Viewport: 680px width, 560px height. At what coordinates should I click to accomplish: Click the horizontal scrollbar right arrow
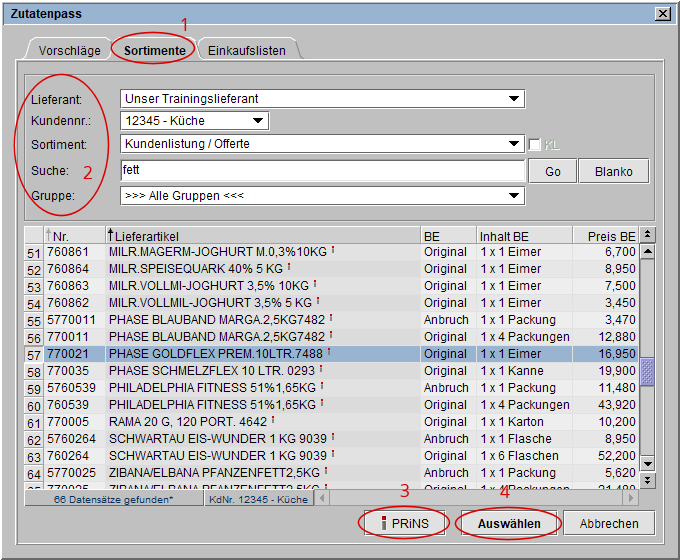630,497
